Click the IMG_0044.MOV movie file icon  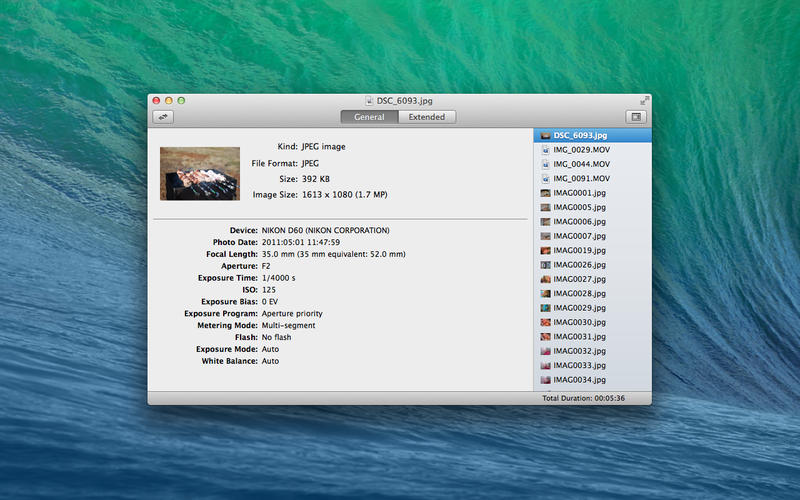tap(545, 163)
